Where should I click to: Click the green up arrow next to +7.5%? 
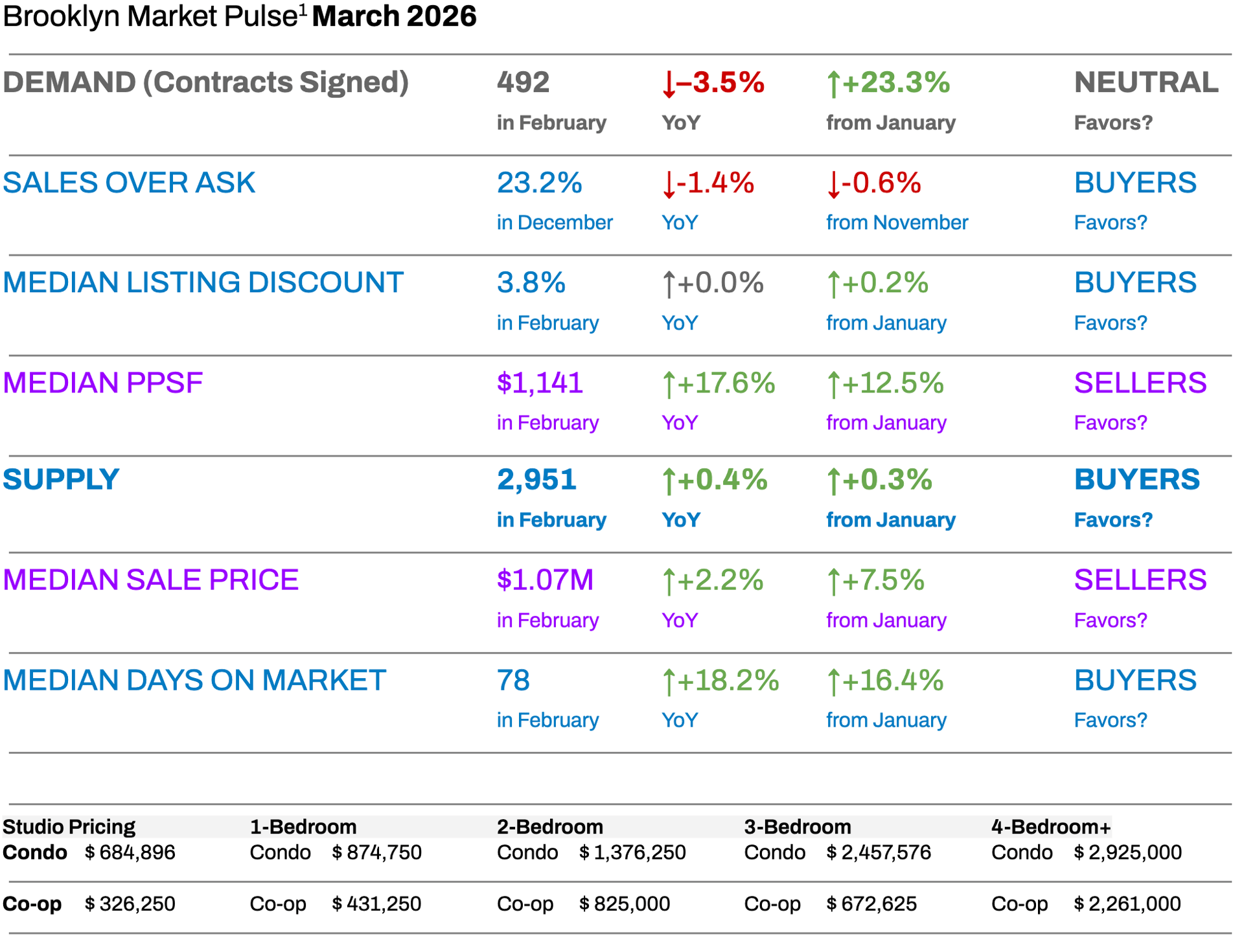(x=833, y=582)
